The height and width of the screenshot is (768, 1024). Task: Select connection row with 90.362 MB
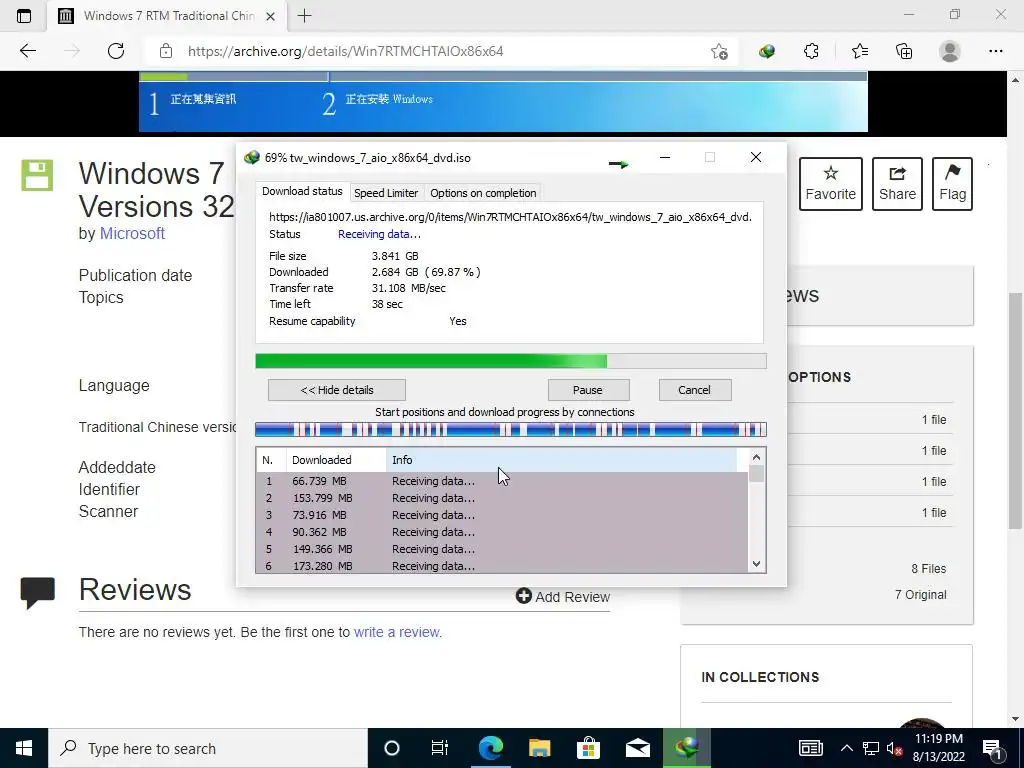502,532
